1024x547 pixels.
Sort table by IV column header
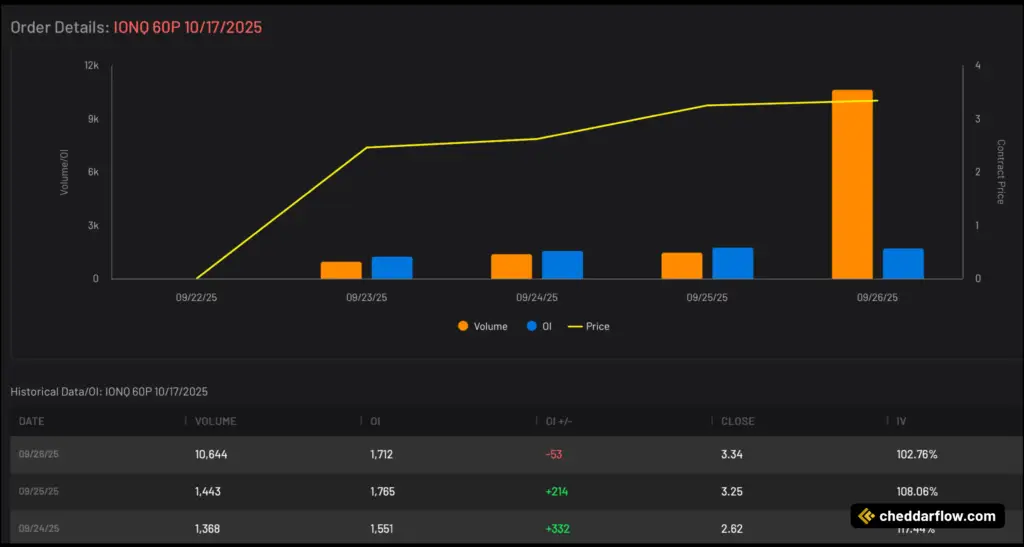901,422
